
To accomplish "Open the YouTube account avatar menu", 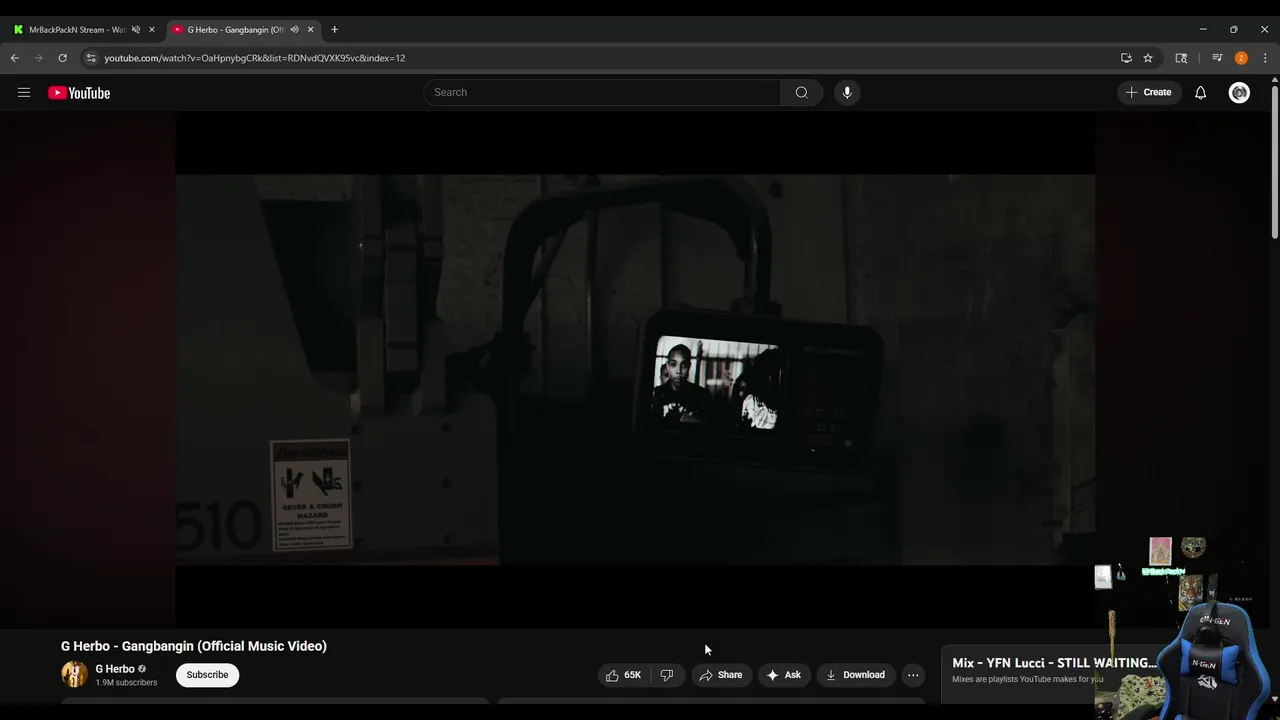I will pos(1239,93).
